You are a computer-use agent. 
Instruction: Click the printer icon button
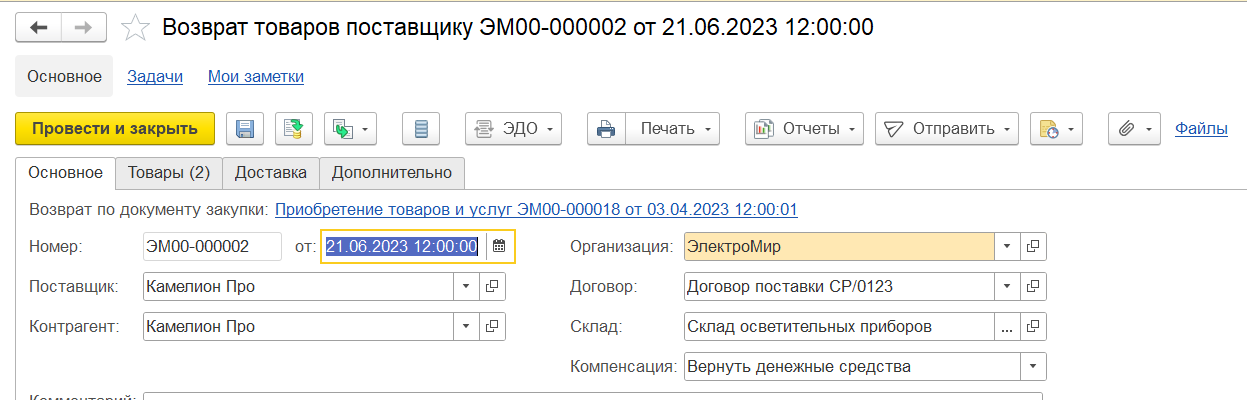click(x=606, y=128)
